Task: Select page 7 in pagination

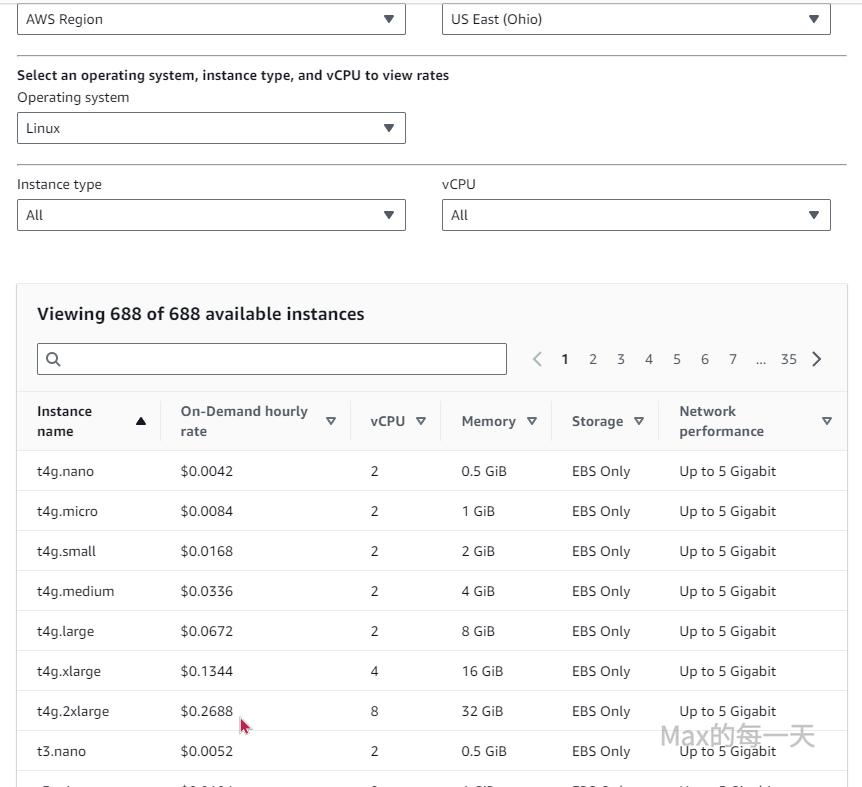Action: click(733, 359)
